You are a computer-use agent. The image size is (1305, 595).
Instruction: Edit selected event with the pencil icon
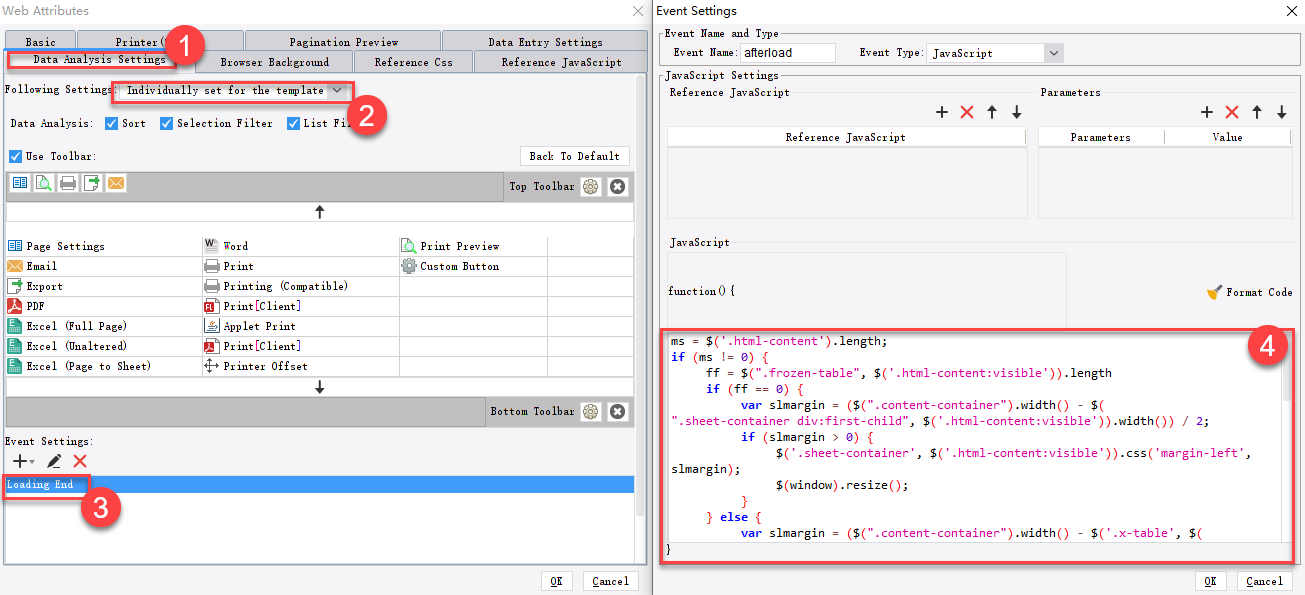[54, 461]
